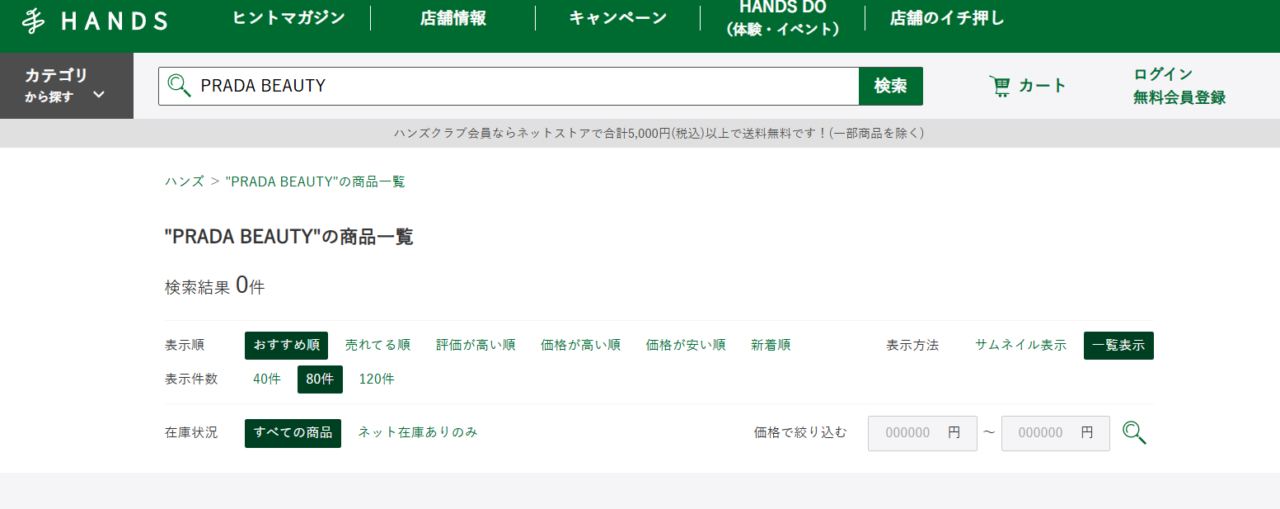Sort by 価格が安い順
This screenshot has width=1280, height=509.
[x=686, y=345]
